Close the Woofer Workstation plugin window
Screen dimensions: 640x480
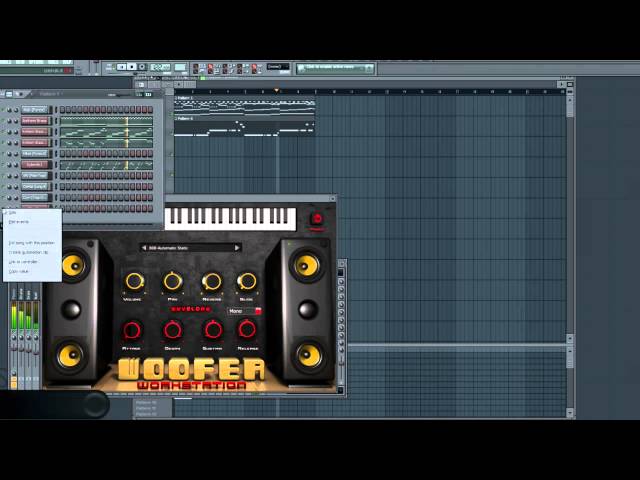click(x=333, y=198)
